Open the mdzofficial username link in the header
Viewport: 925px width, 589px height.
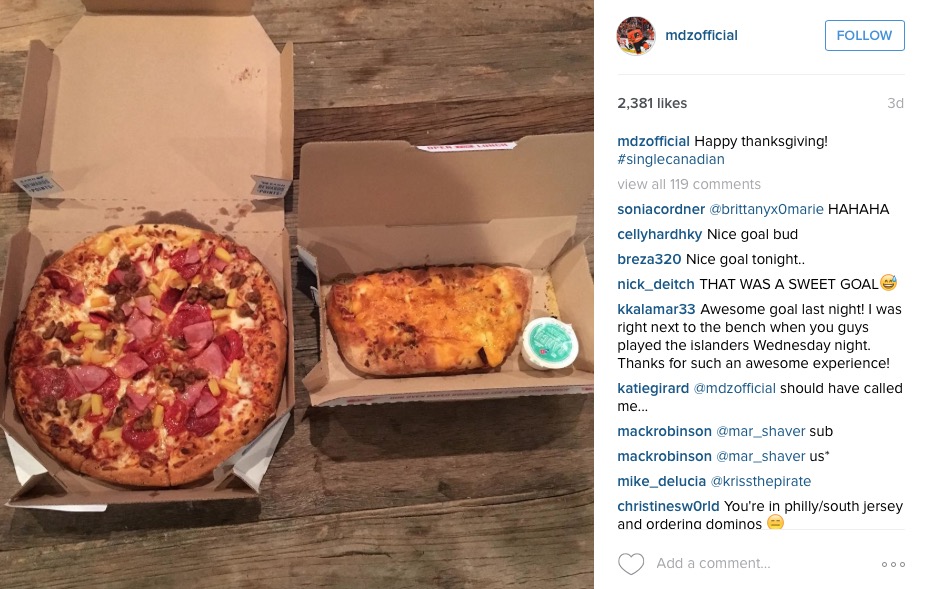point(701,35)
